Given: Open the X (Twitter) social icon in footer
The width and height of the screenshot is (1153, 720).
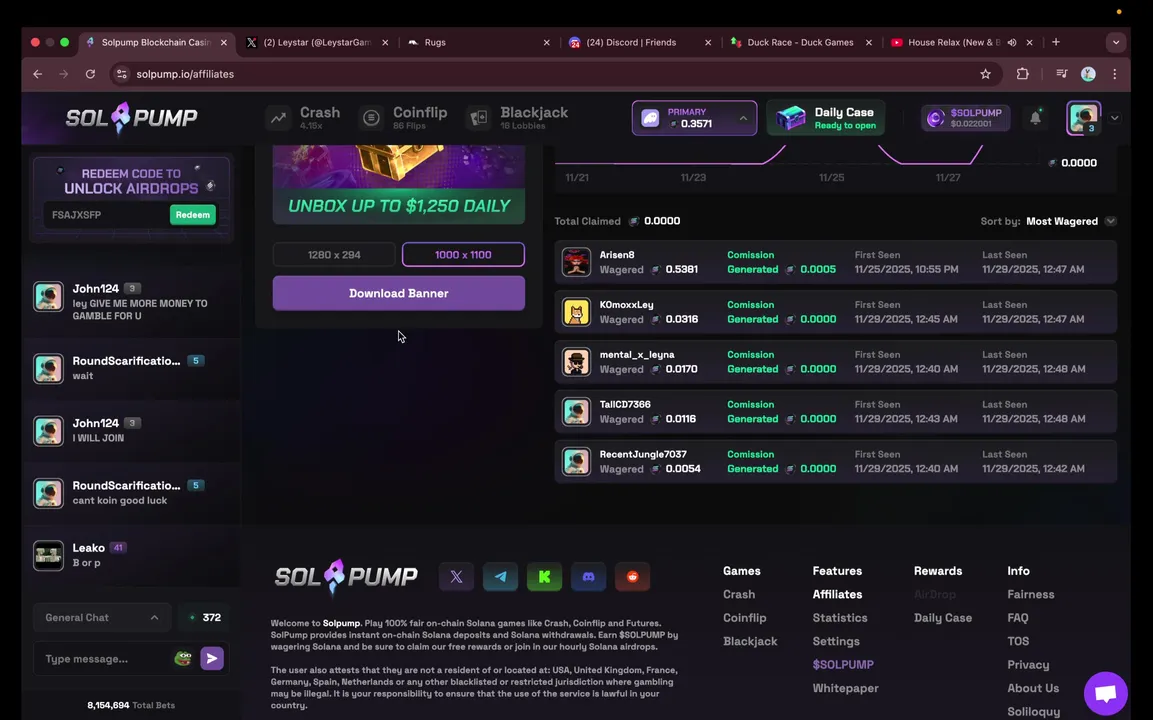Looking at the screenshot, I should [456, 577].
